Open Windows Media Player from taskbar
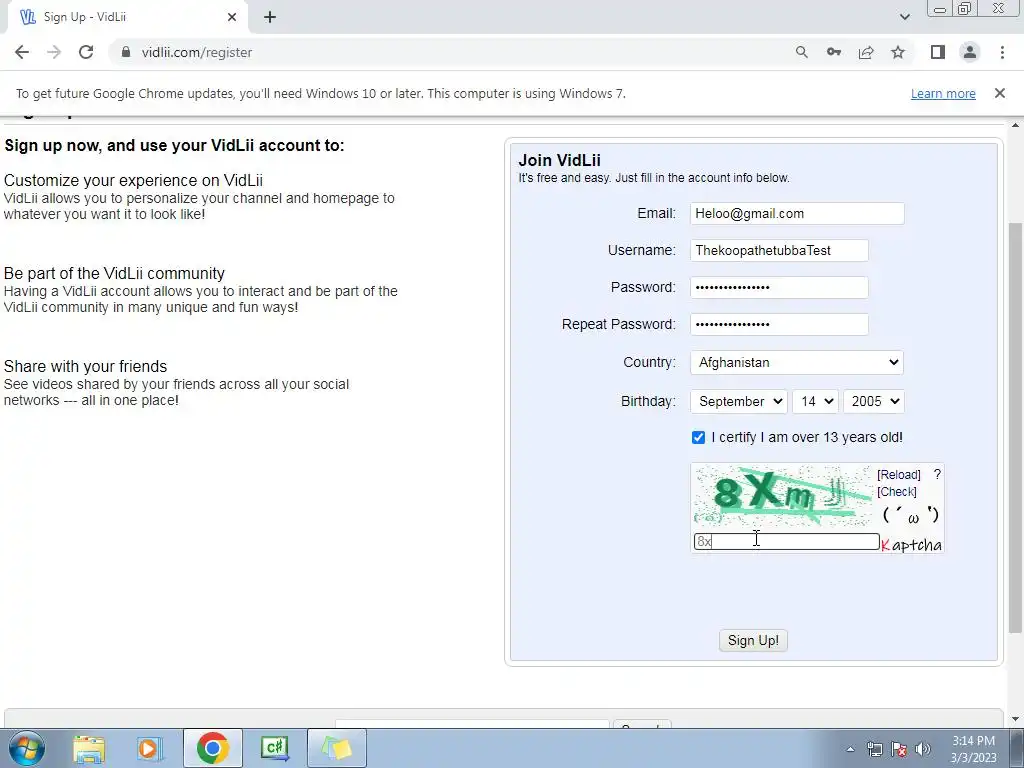Viewport: 1024px width, 768px height. (x=150, y=748)
